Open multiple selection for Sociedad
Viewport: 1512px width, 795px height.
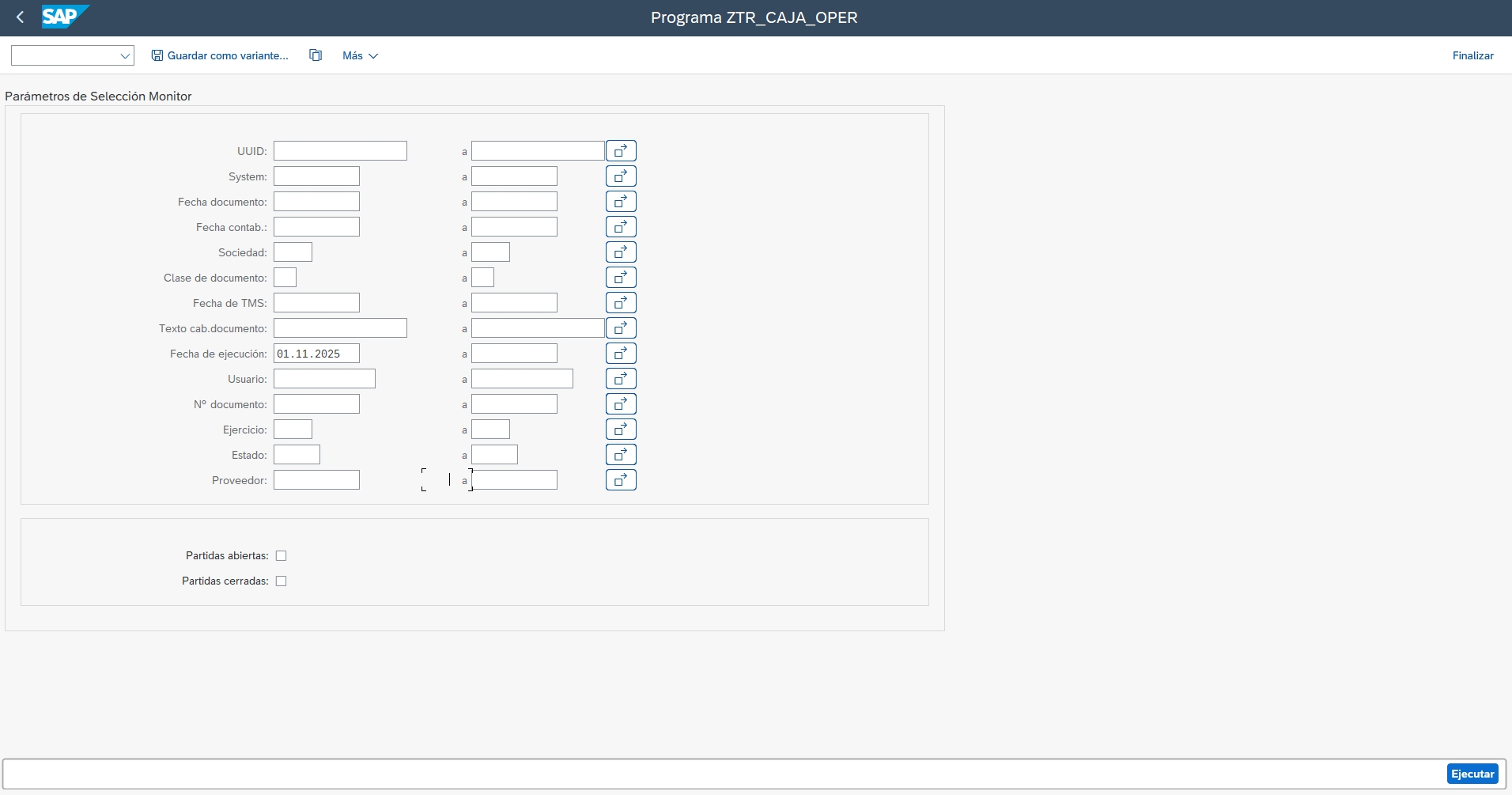point(621,252)
